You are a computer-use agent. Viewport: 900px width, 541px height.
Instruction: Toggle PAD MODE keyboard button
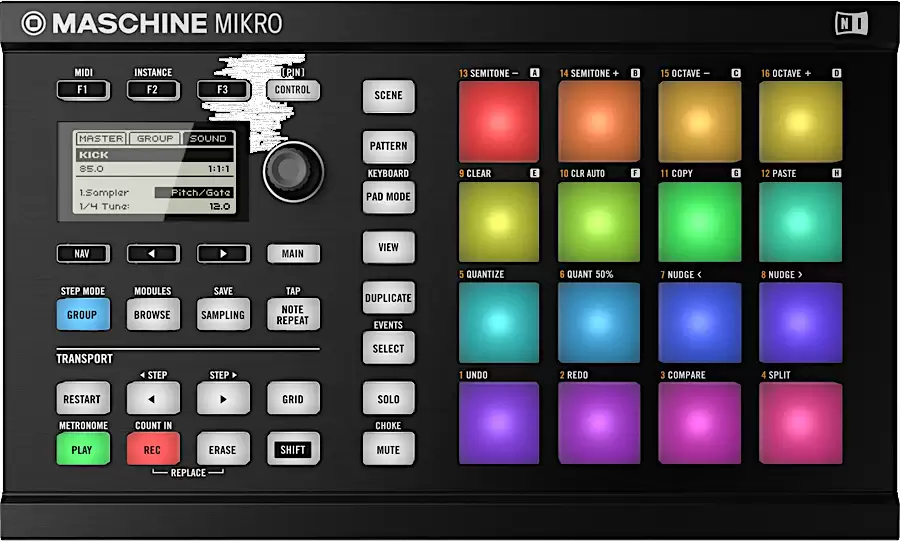click(389, 197)
